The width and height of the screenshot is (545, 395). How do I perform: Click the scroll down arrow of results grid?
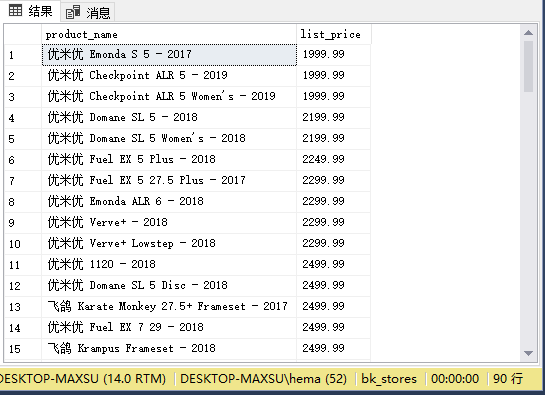click(528, 353)
